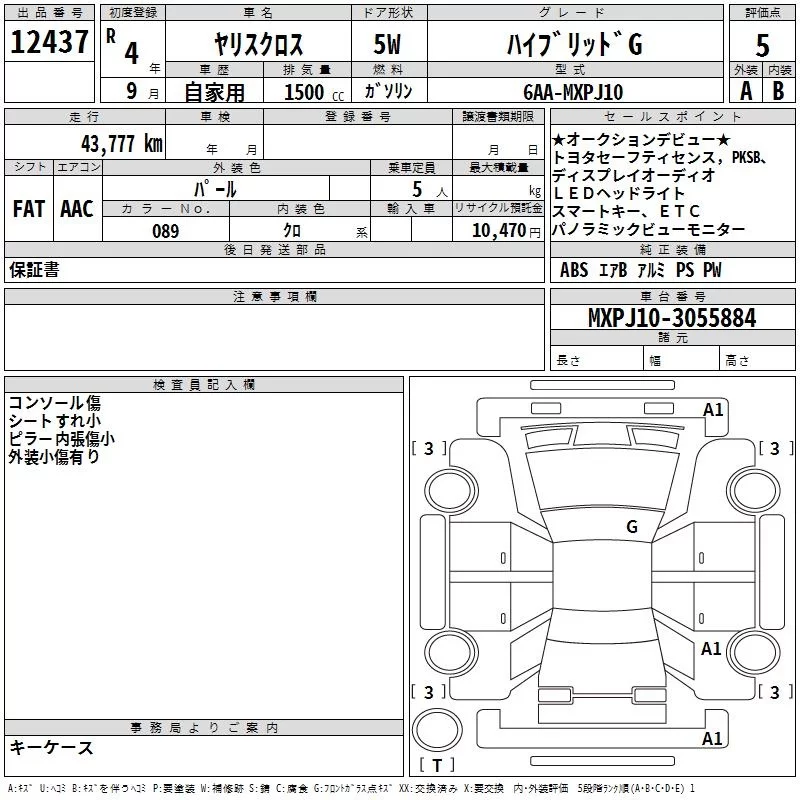Click lot number 12437
800x800 pixels.
coord(49,42)
